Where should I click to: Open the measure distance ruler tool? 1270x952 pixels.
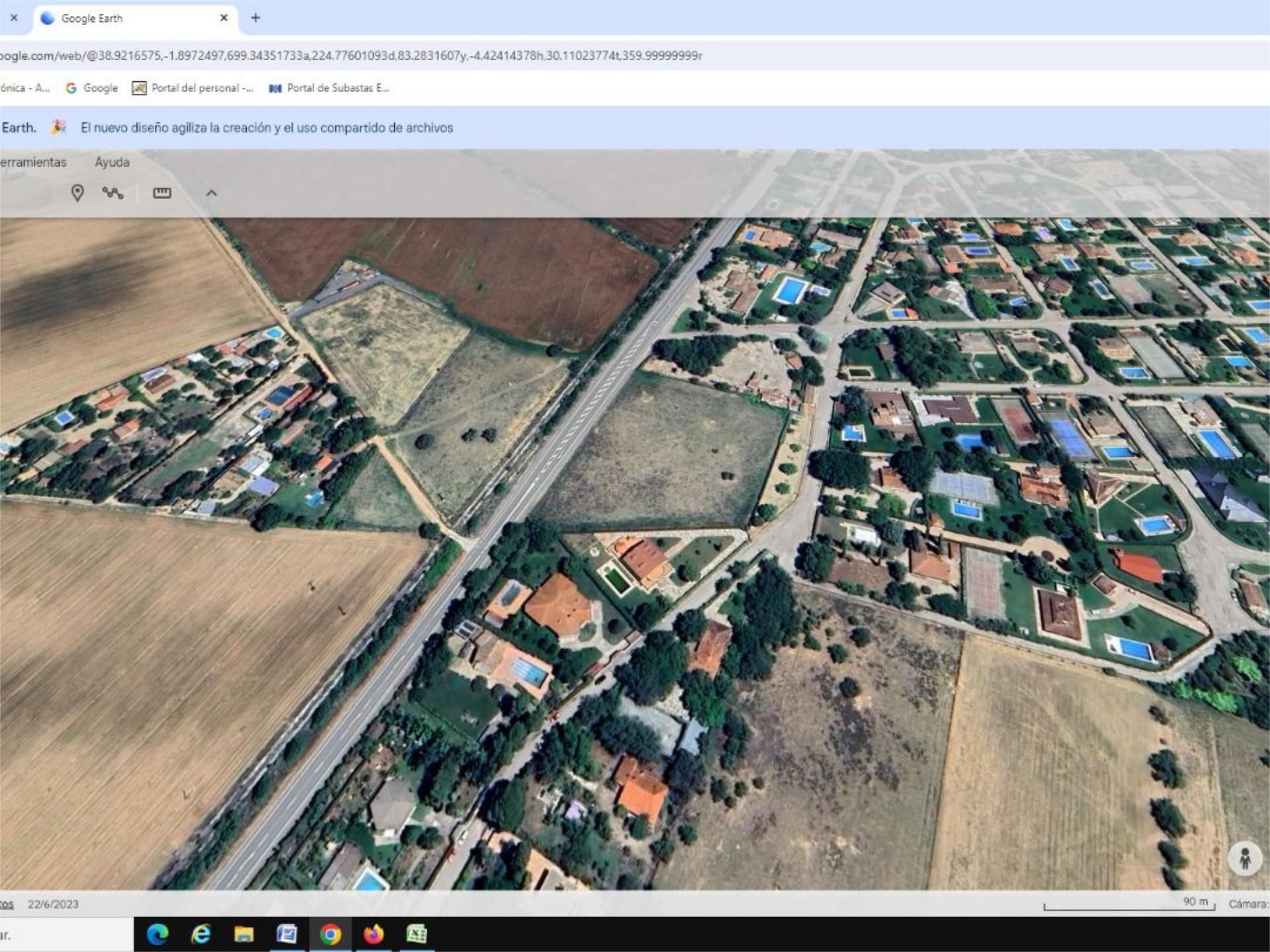tap(162, 193)
